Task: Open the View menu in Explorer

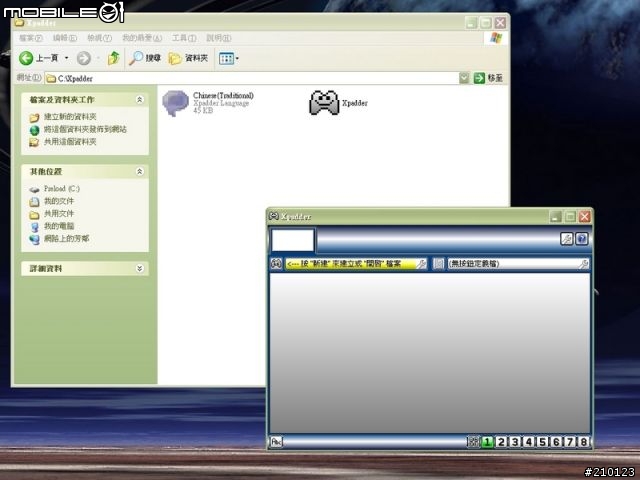Action: (x=100, y=38)
